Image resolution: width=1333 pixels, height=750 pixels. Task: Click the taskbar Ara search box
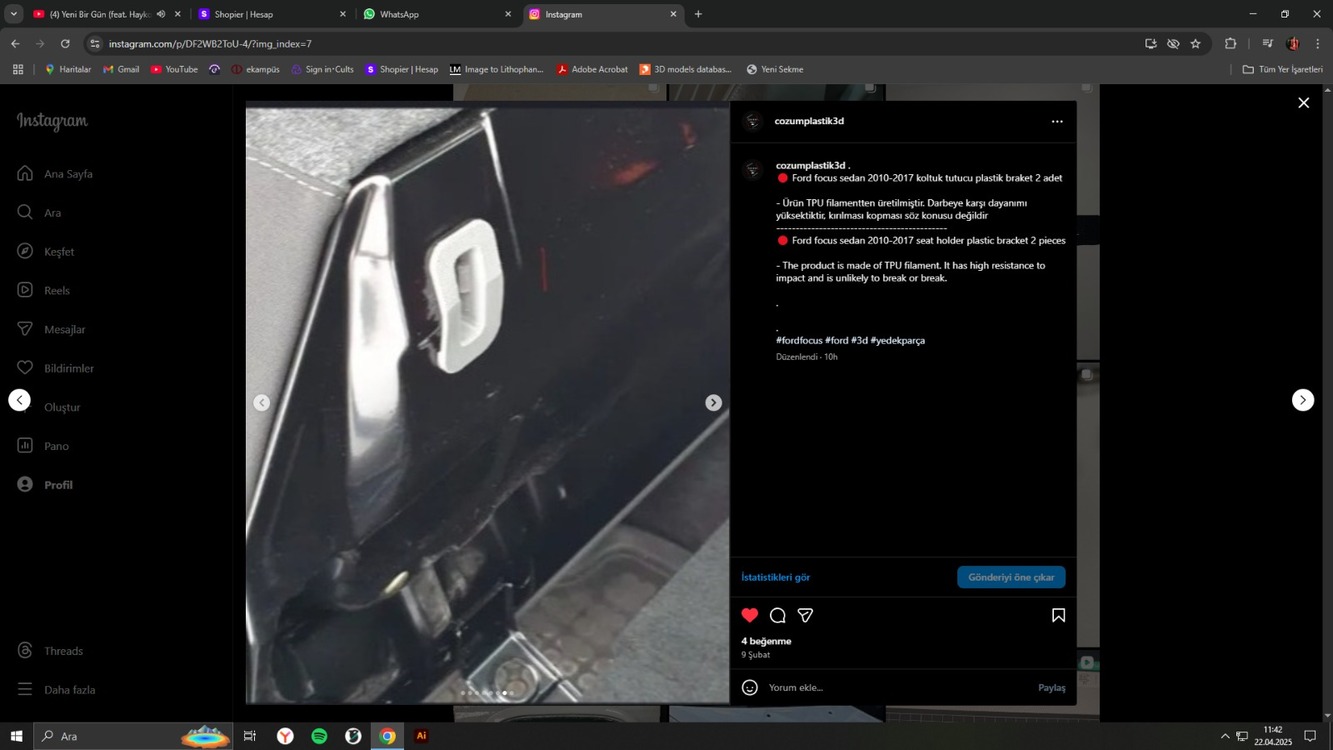[133, 736]
